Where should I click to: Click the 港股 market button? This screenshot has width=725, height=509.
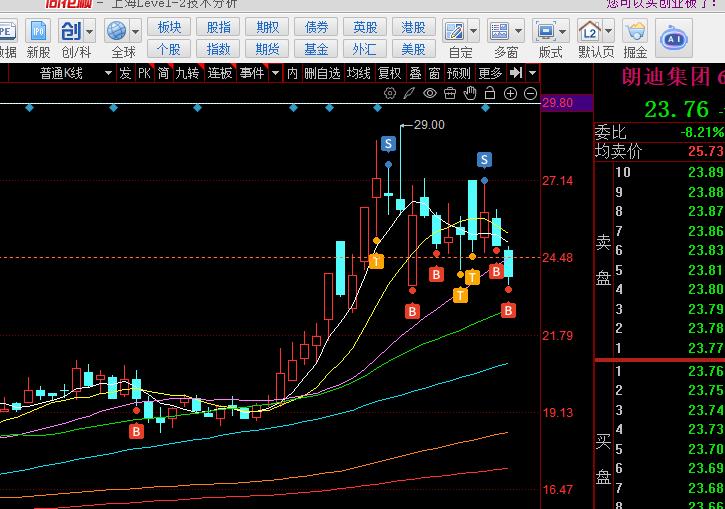(413, 27)
